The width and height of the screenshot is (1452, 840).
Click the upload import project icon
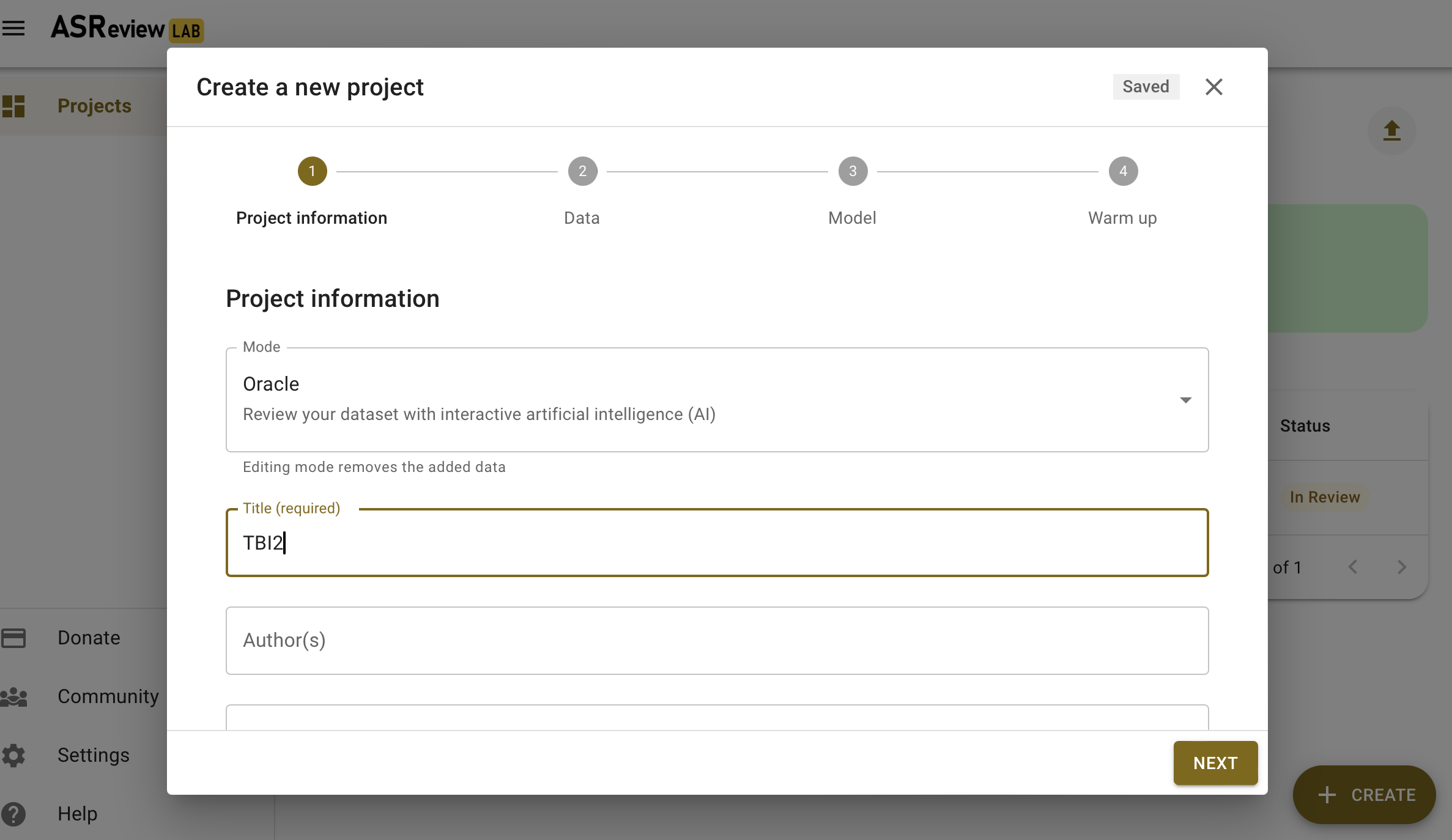click(1391, 130)
